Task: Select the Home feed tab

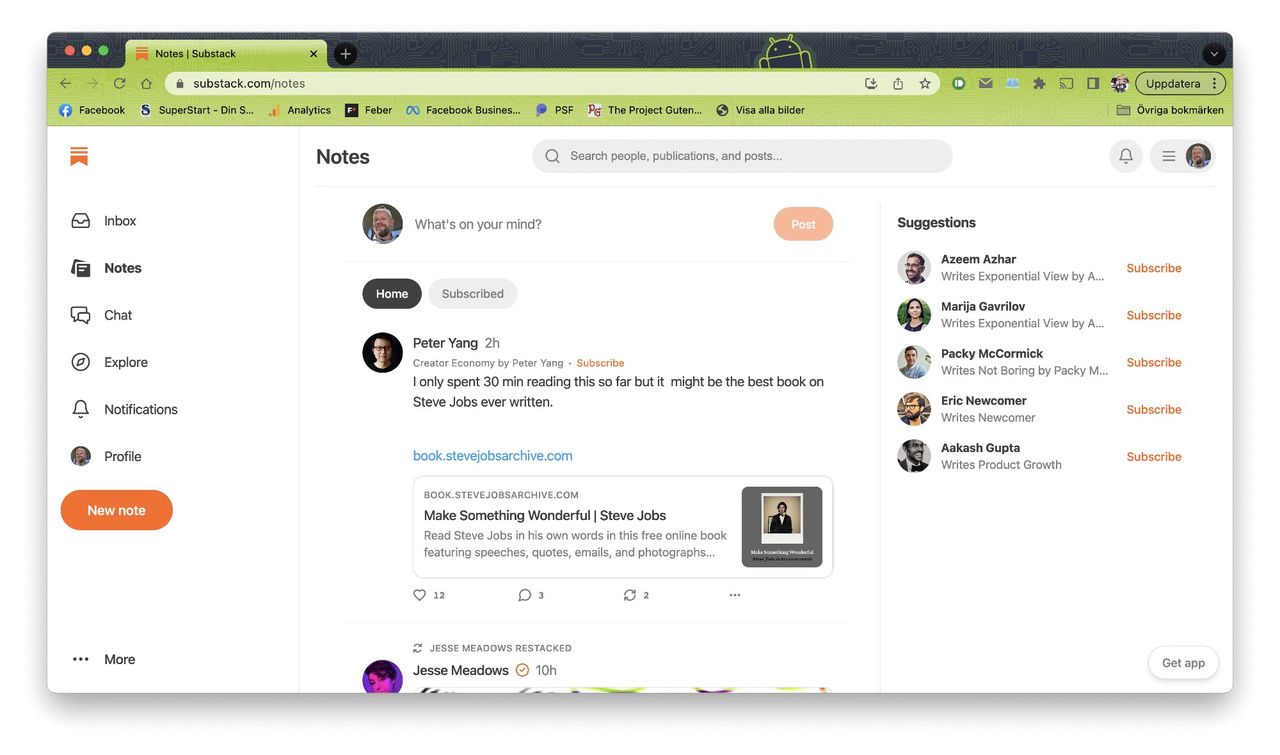Action: (x=392, y=294)
